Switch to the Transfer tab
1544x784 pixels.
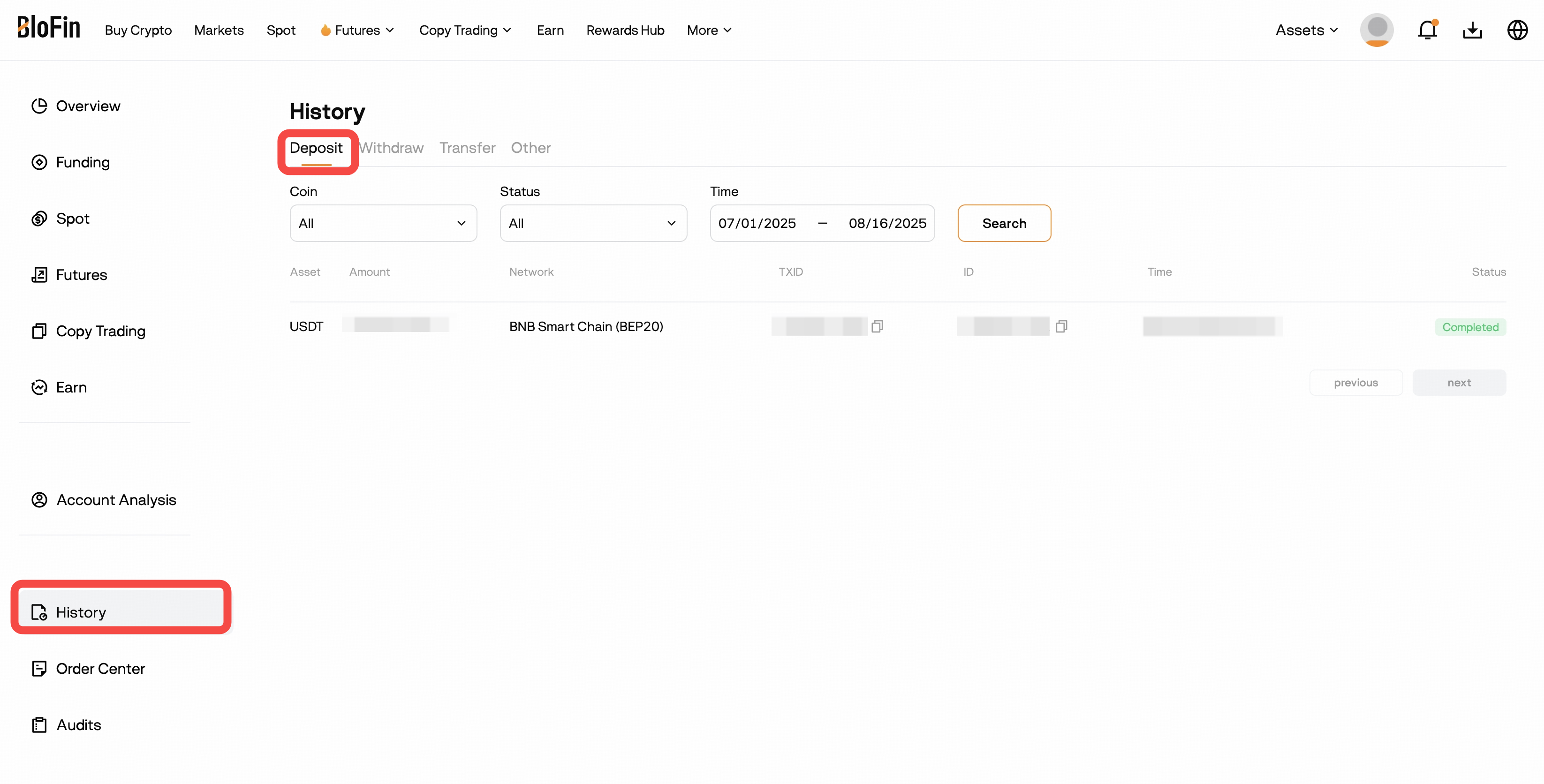467,147
